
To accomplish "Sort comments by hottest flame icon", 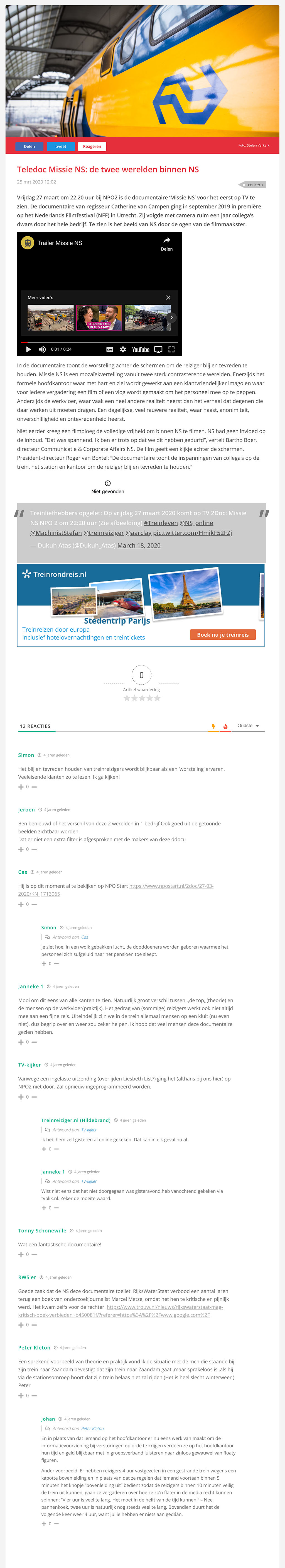I will point(225,726).
